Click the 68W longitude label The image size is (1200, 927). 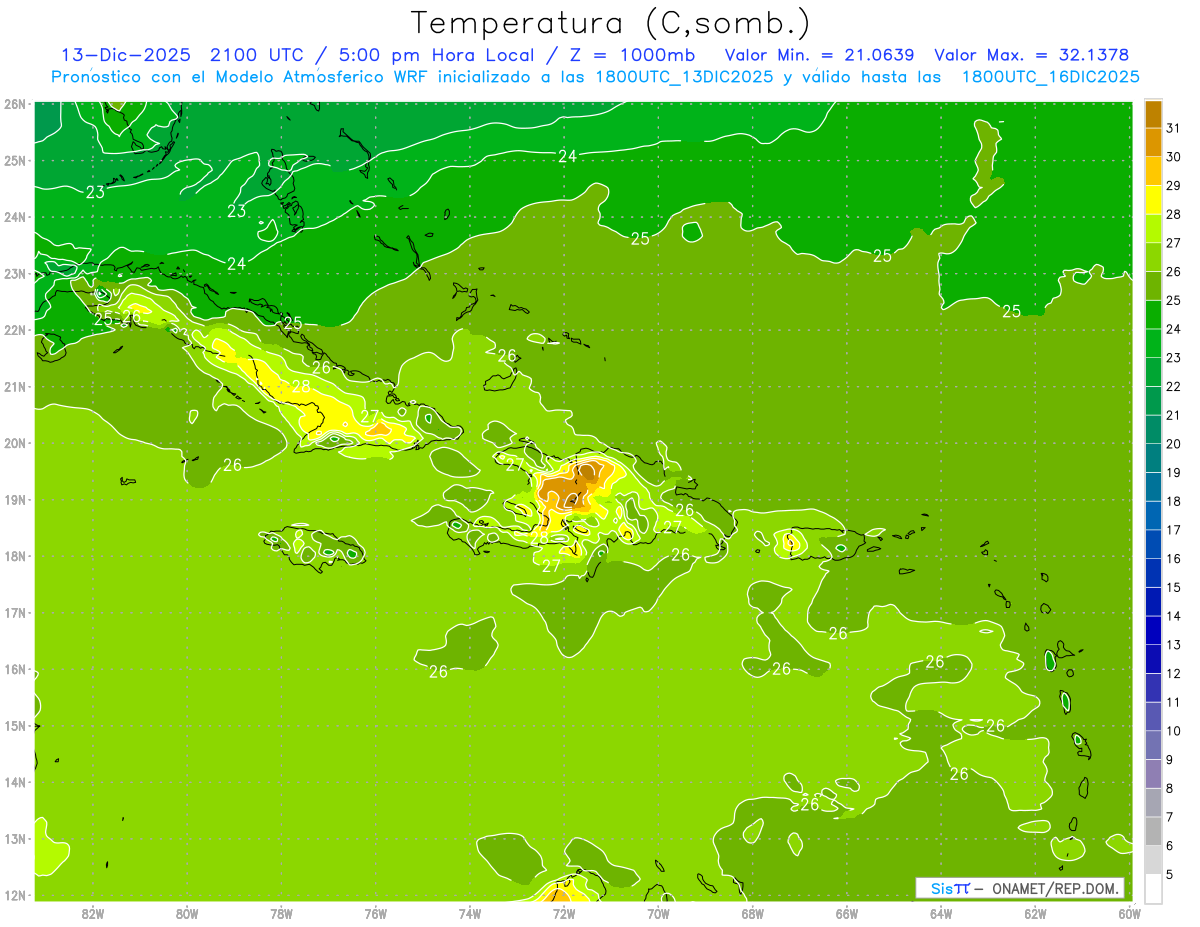click(x=753, y=912)
